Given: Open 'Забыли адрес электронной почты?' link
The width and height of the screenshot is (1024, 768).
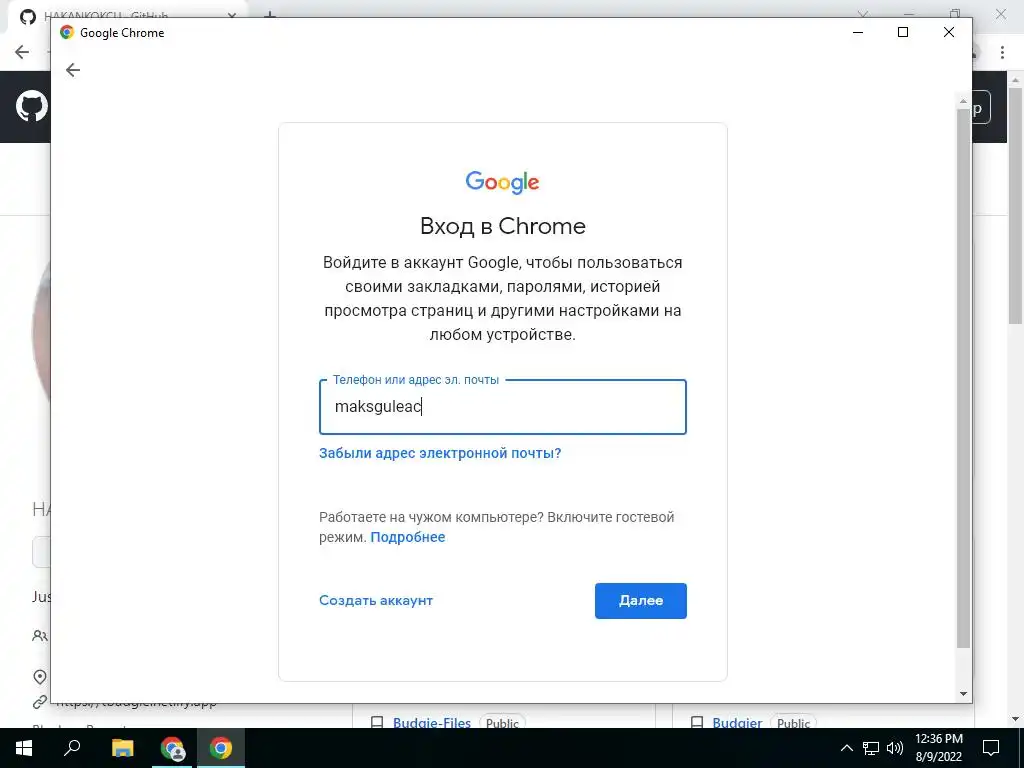Looking at the screenshot, I should (x=440, y=453).
